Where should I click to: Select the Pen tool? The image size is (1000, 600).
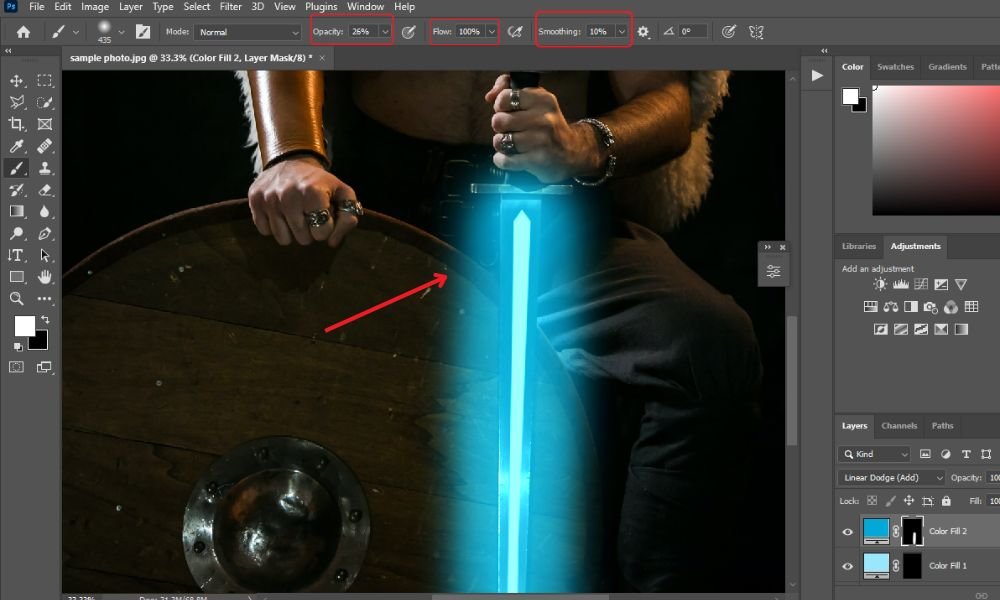click(x=44, y=233)
